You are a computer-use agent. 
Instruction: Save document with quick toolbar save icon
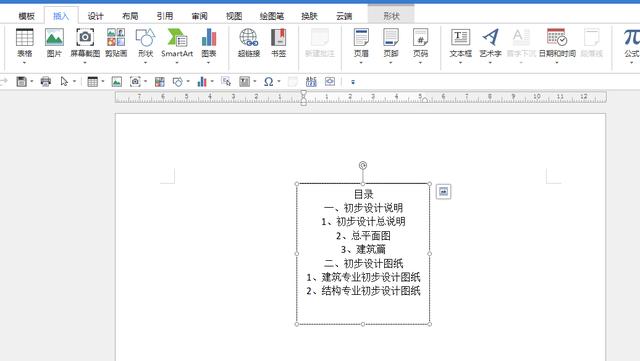click(22, 82)
